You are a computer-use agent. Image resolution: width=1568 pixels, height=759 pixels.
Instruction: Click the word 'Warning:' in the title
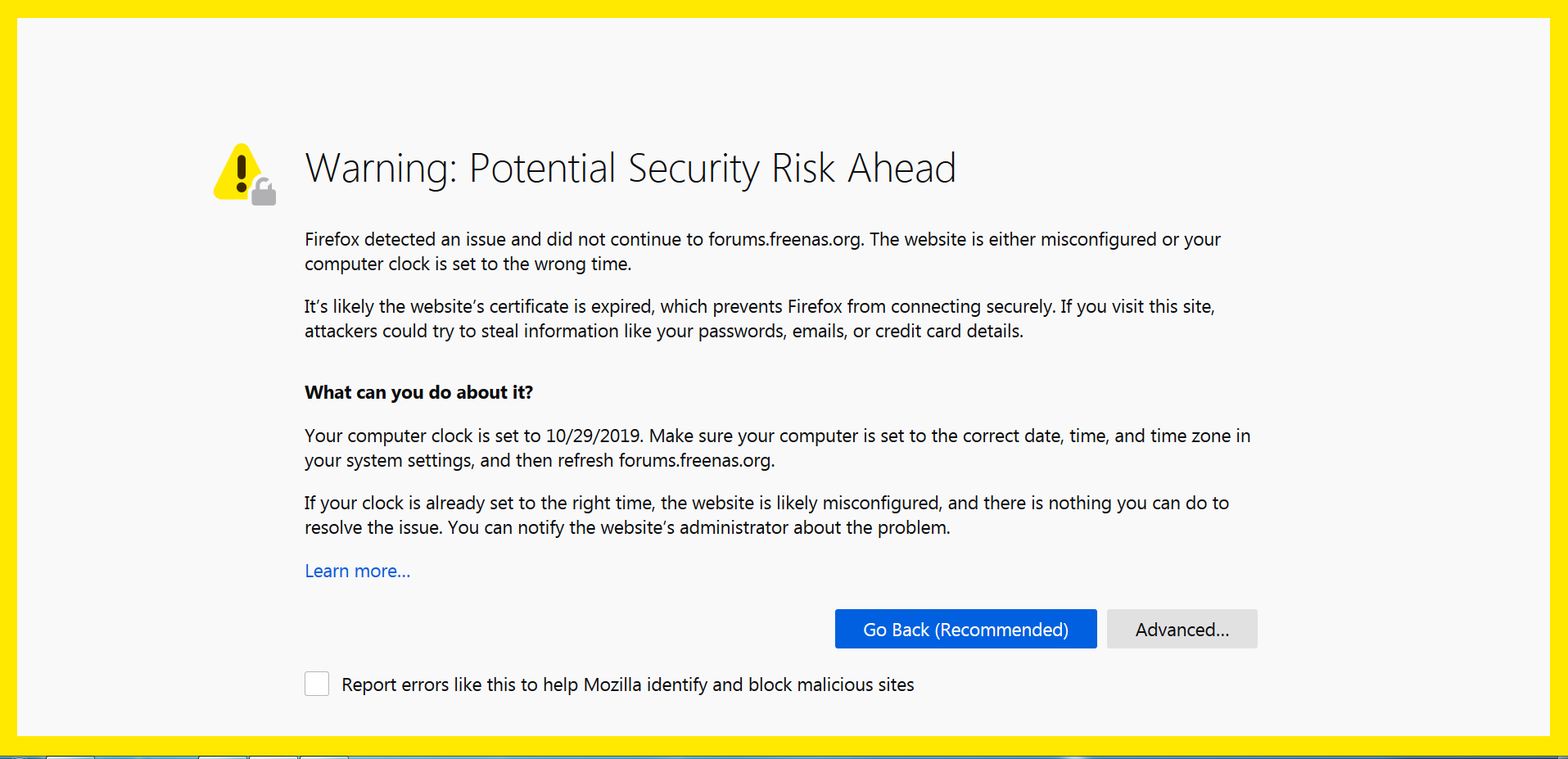[381, 169]
